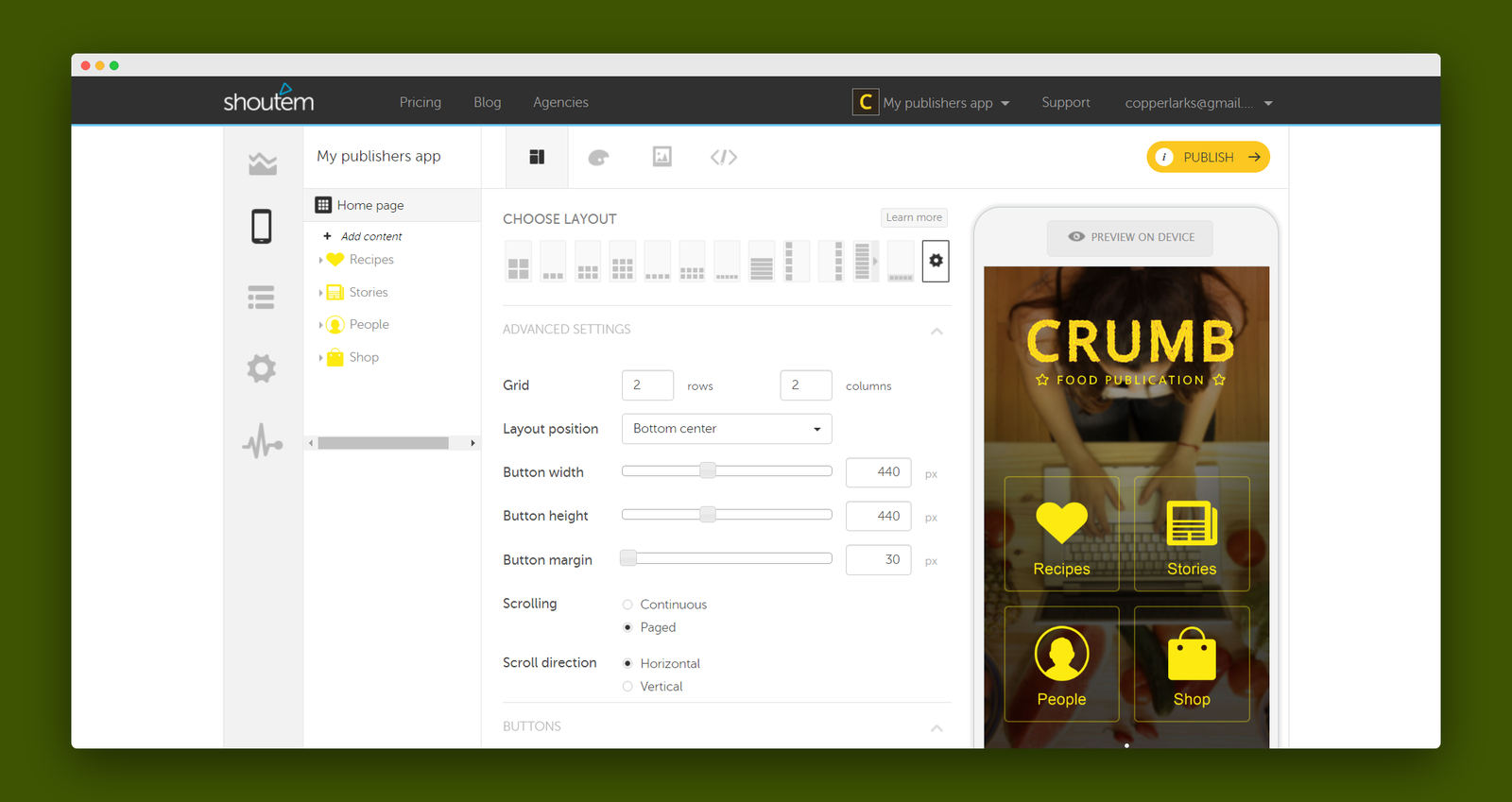Open the Agencies link

(x=560, y=102)
